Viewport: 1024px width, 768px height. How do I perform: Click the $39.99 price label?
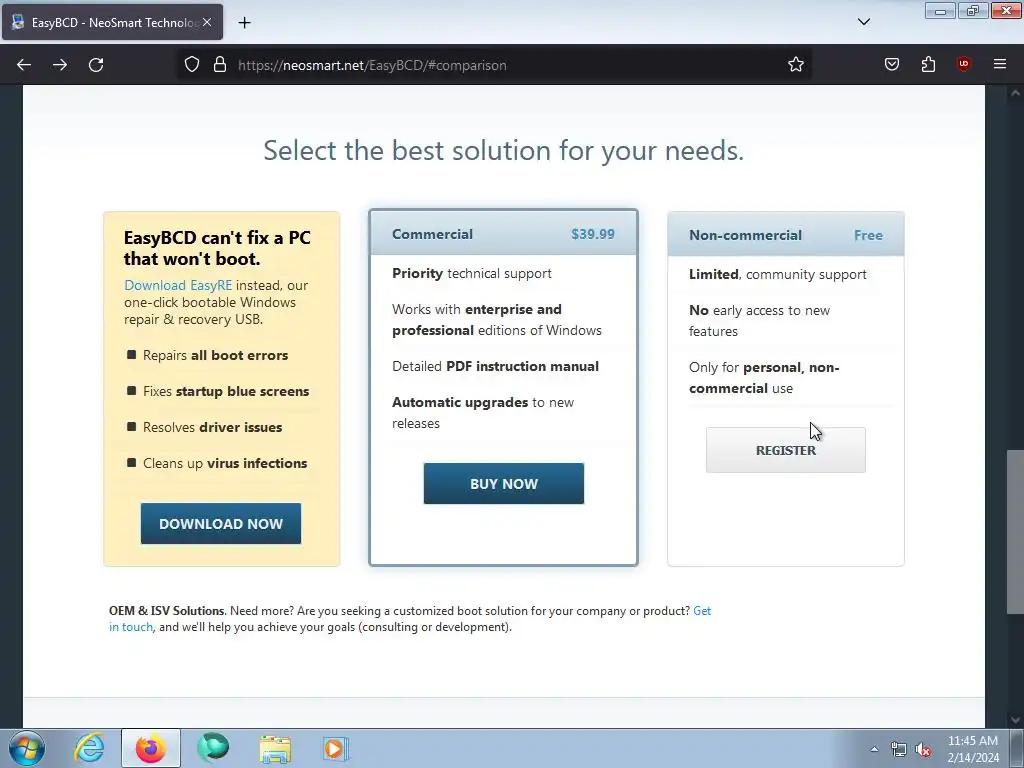[x=593, y=234]
